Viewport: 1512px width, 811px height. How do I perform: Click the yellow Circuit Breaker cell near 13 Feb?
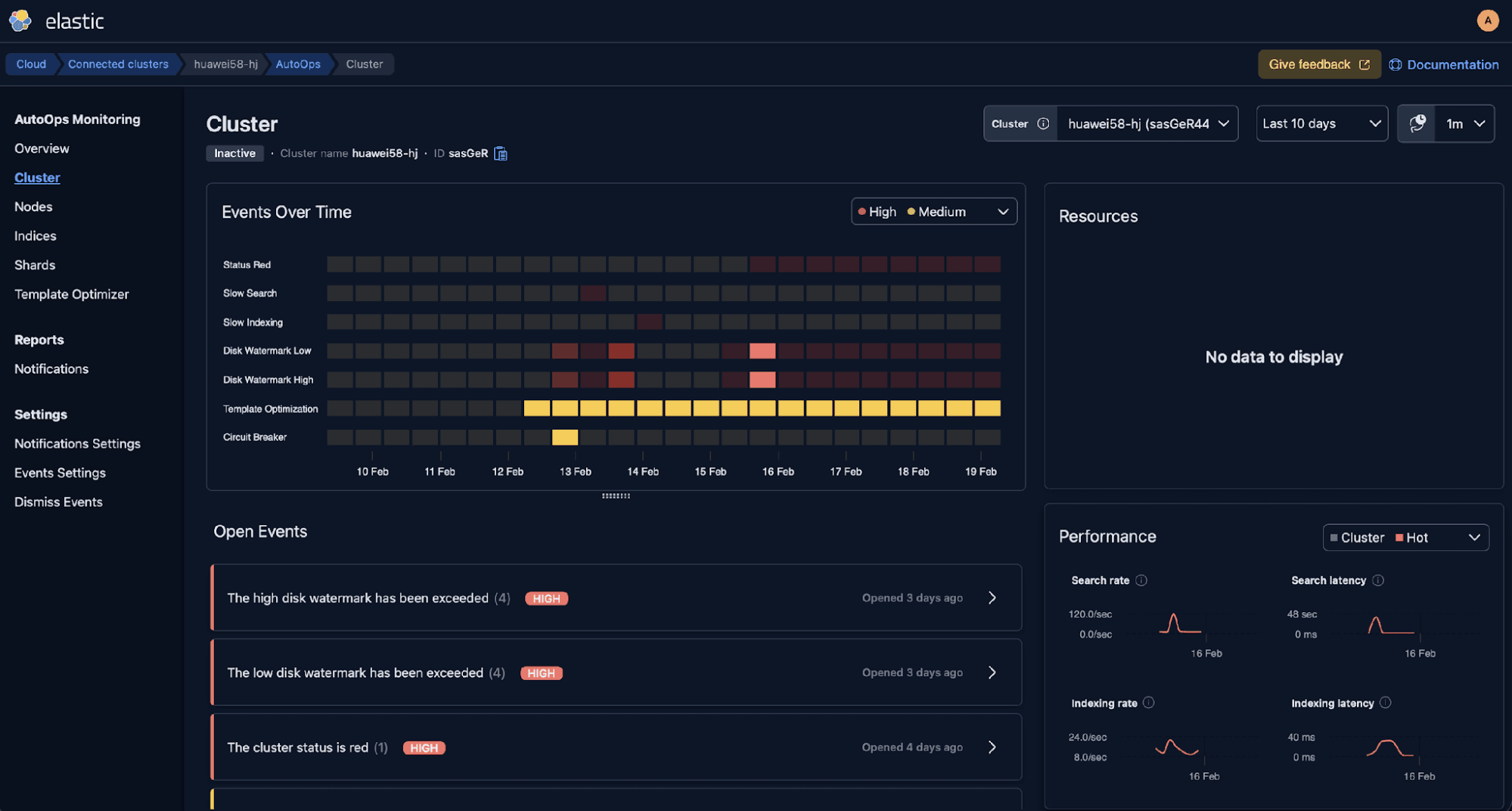pyautogui.click(x=565, y=437)
